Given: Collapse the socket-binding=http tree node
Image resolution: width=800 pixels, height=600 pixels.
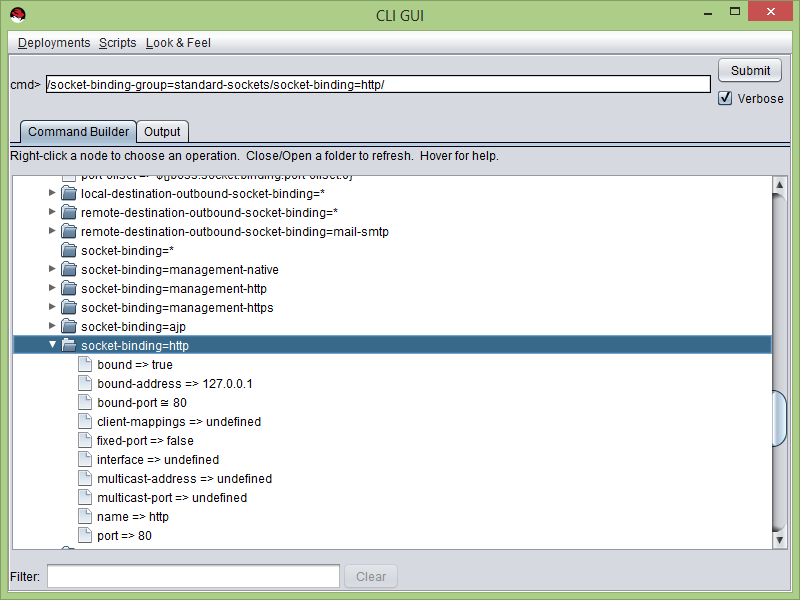Looking at the screenshot, I should pos(52,345).
